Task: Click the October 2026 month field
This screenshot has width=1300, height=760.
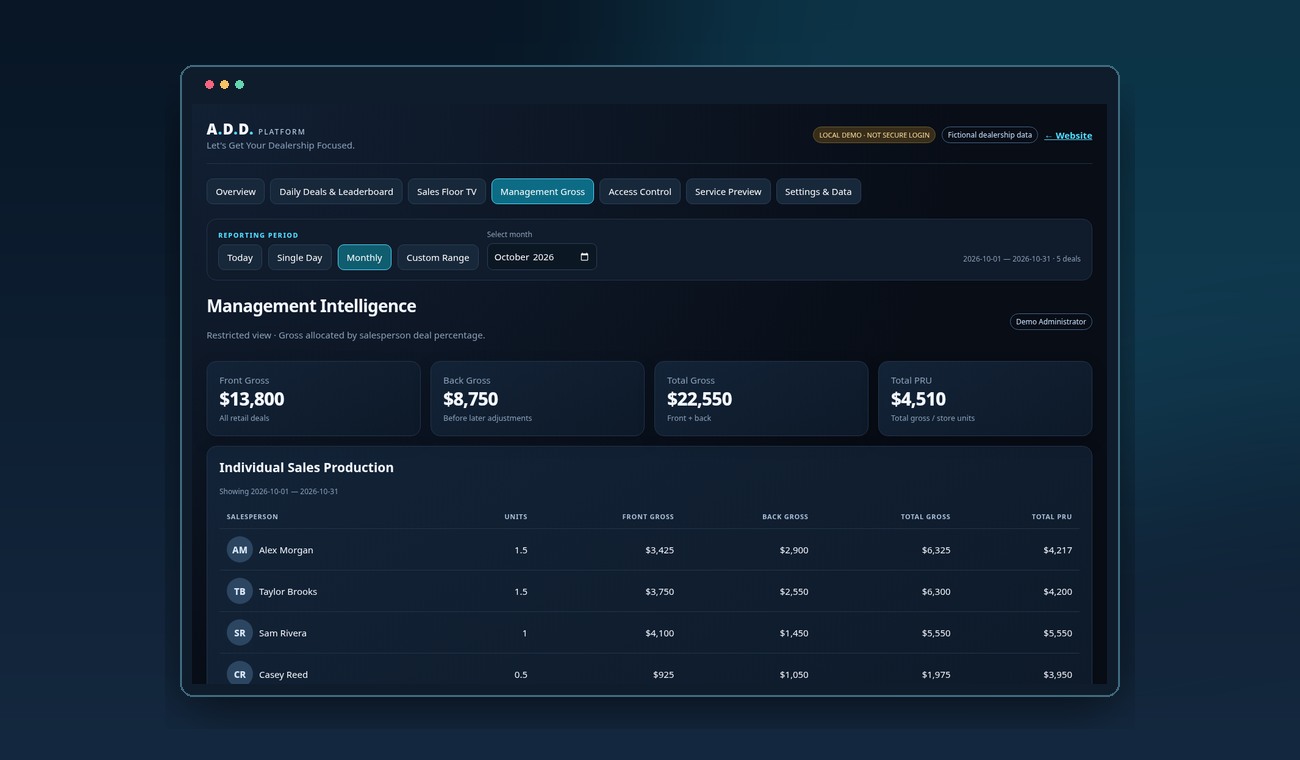Action: 541,257
